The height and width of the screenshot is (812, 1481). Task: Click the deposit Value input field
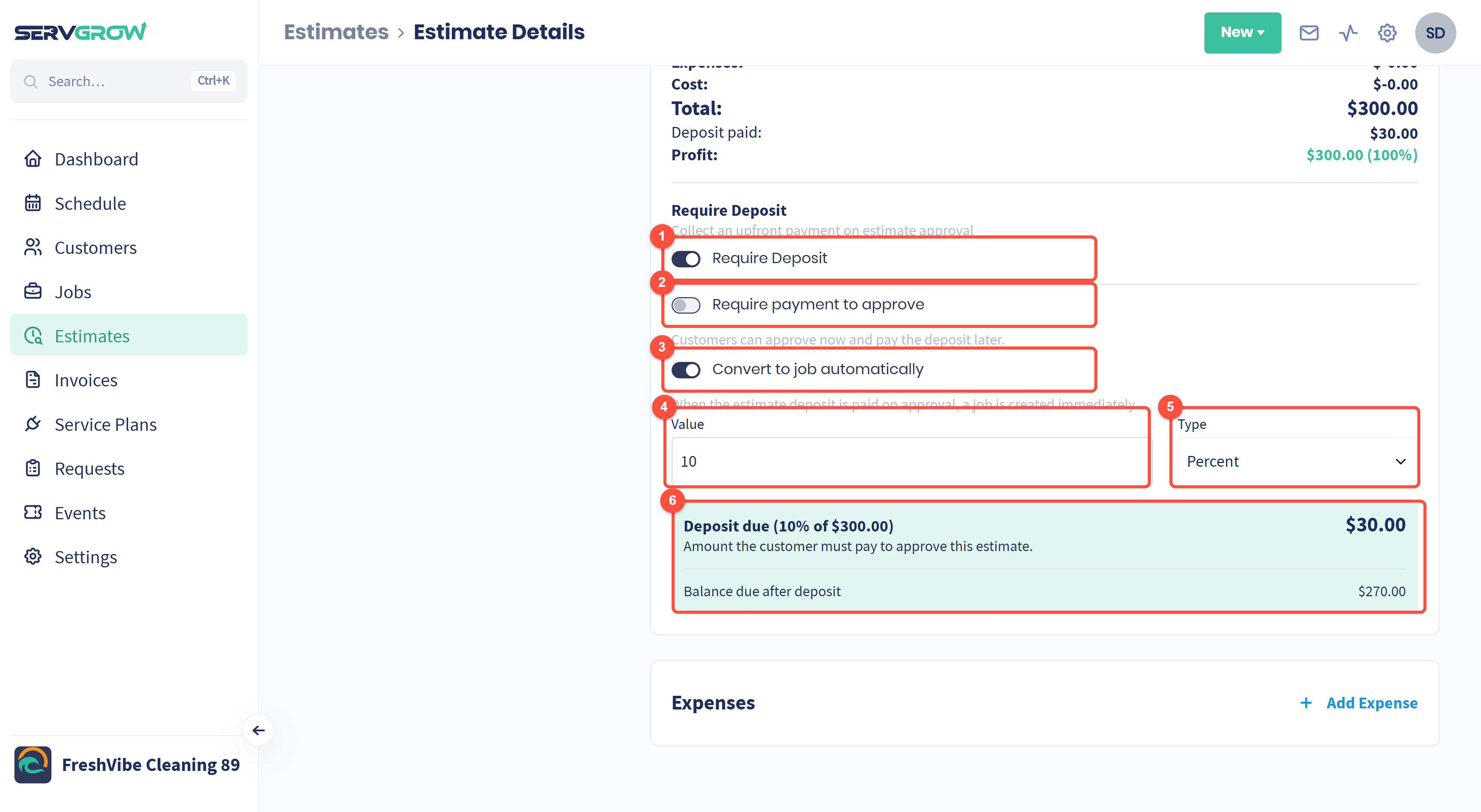coord(911,462)
